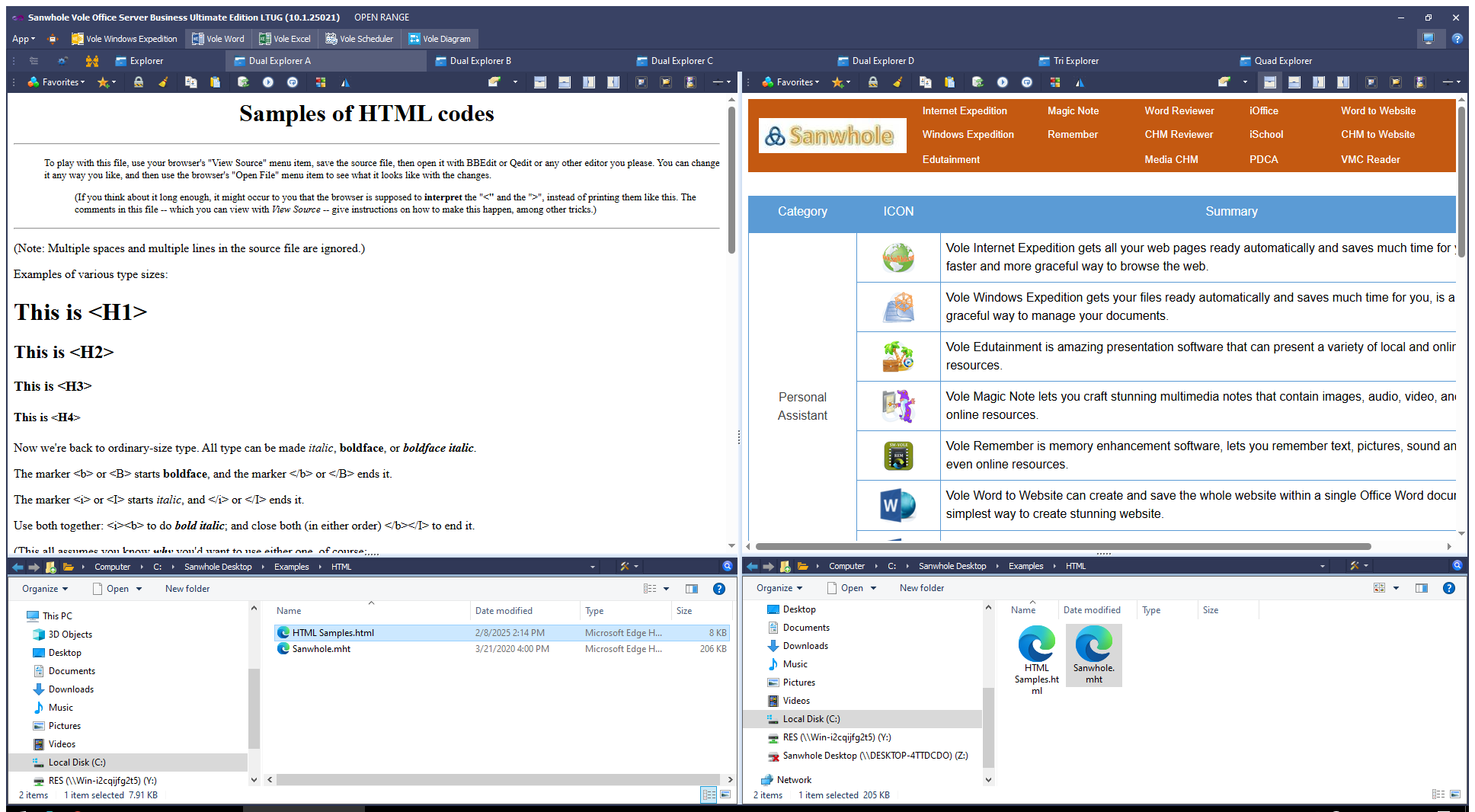This screenshot has height=812, width=1475.
Task: Click back arrow in left file browser
Action: point(18,567)
